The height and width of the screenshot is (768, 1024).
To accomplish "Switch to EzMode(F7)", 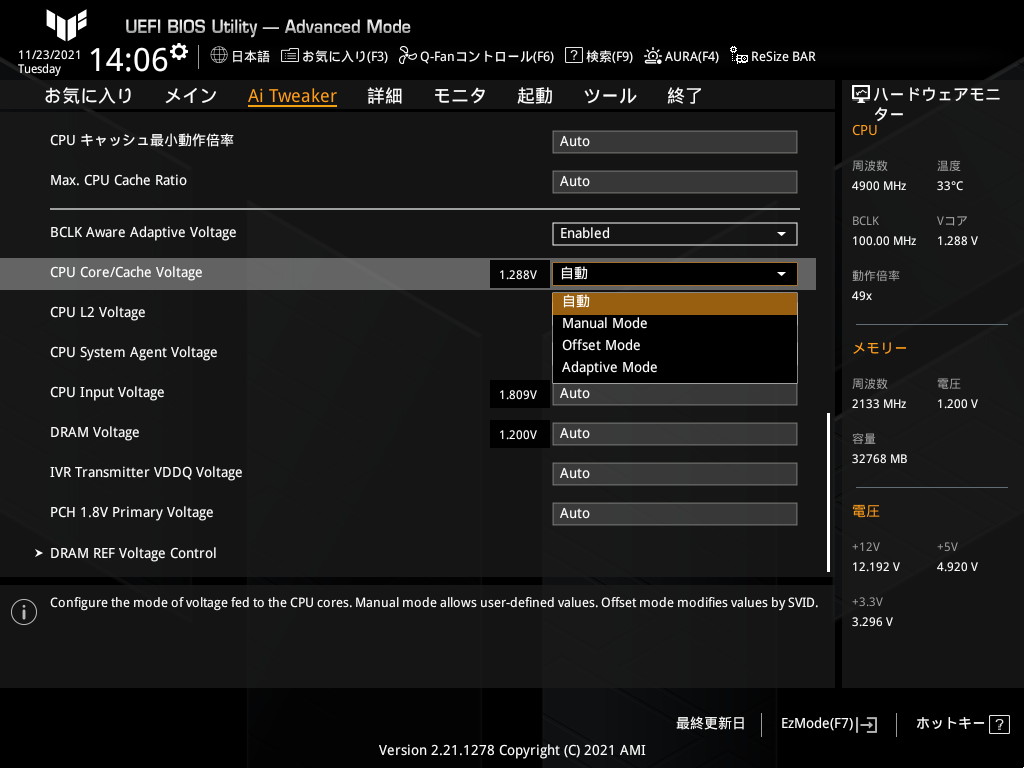I will (x=829, y=724).
